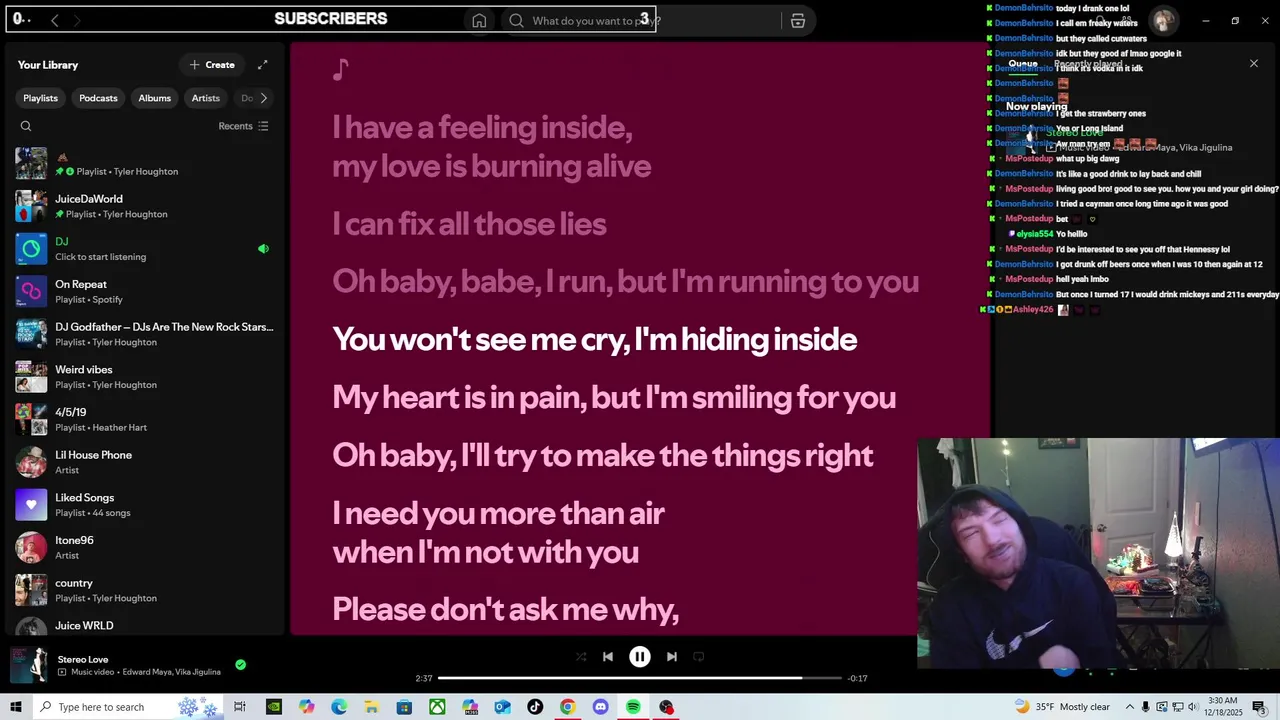Screen dimensions: 1280x720
Task: Open TikTok from the taskbar
Action: click(535, 707)
